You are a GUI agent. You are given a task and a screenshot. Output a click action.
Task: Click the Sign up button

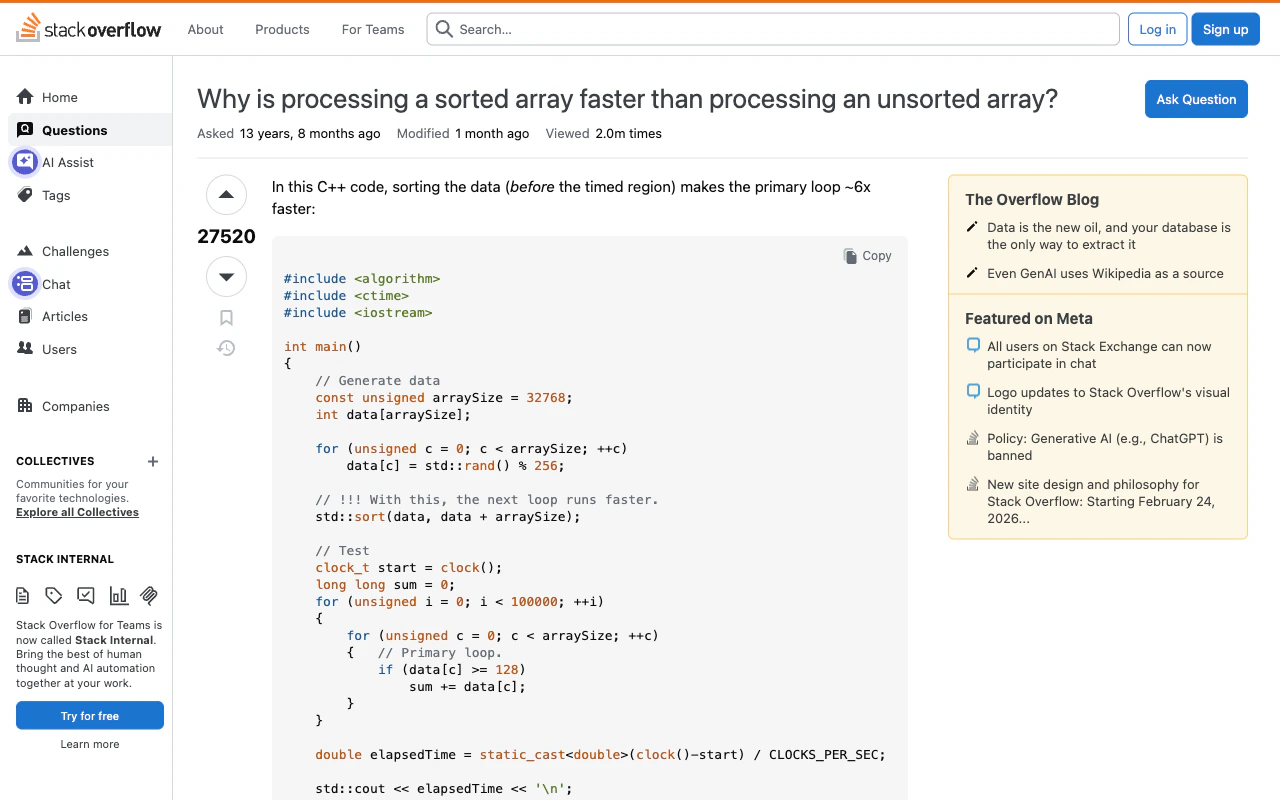point(1225,29)
